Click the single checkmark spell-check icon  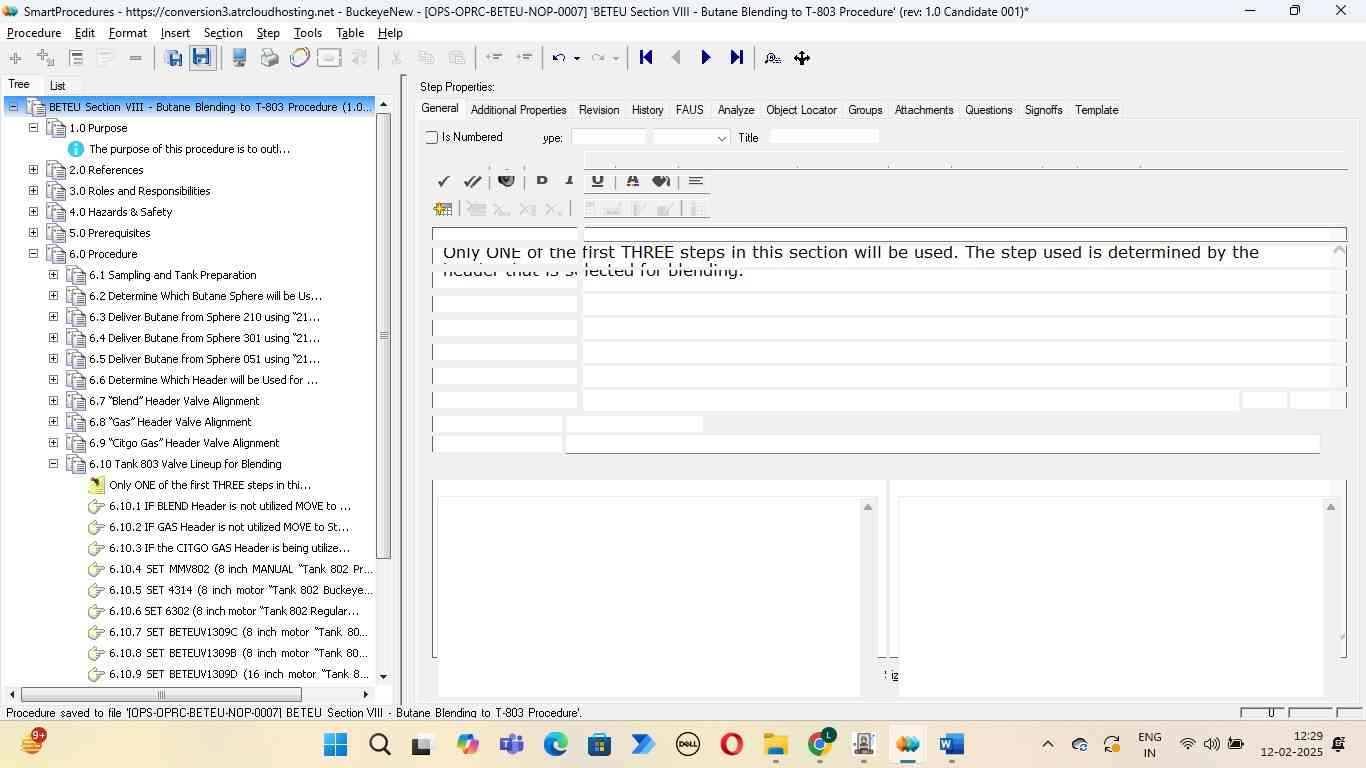coord(443,181)
